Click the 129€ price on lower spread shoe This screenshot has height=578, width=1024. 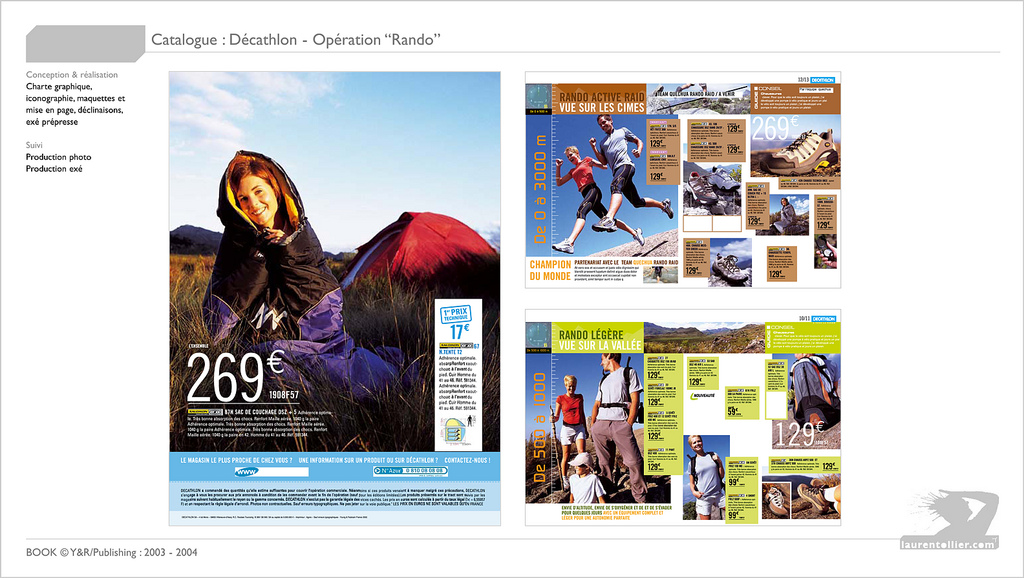pyautogui.click(x=801, y=434)
